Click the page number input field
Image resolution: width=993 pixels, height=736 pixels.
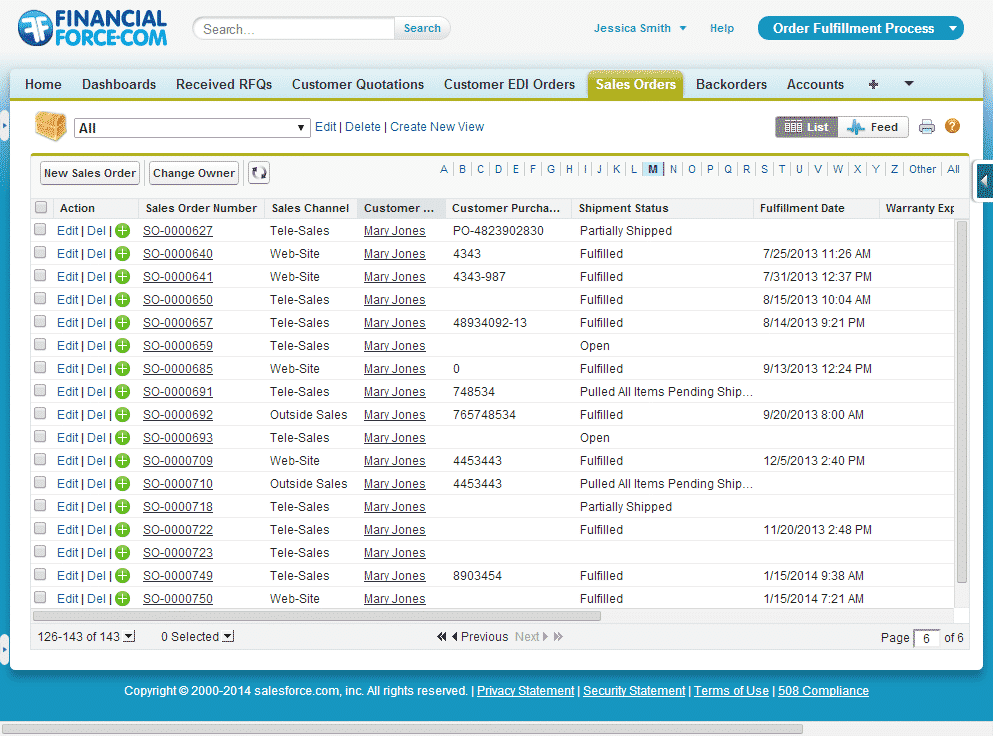(x=926, y=638)
